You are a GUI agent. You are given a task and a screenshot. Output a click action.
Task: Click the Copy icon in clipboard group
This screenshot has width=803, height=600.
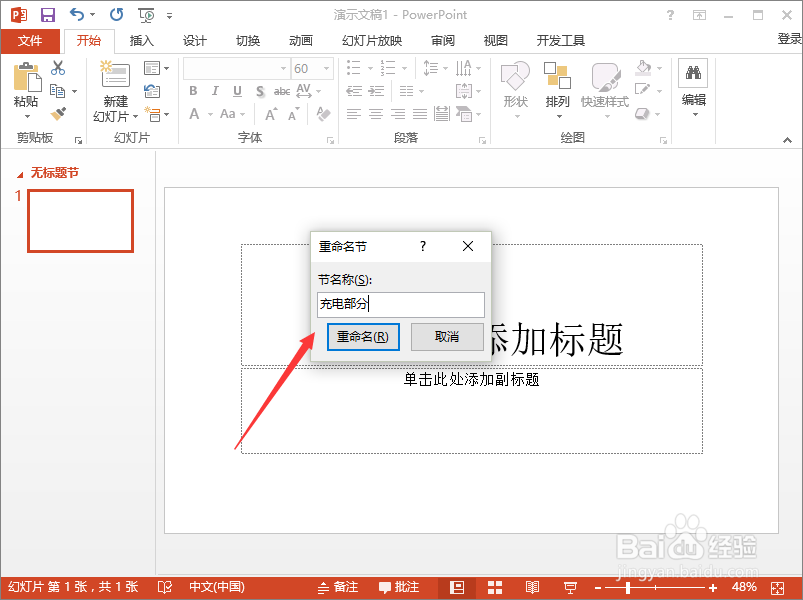57,90
